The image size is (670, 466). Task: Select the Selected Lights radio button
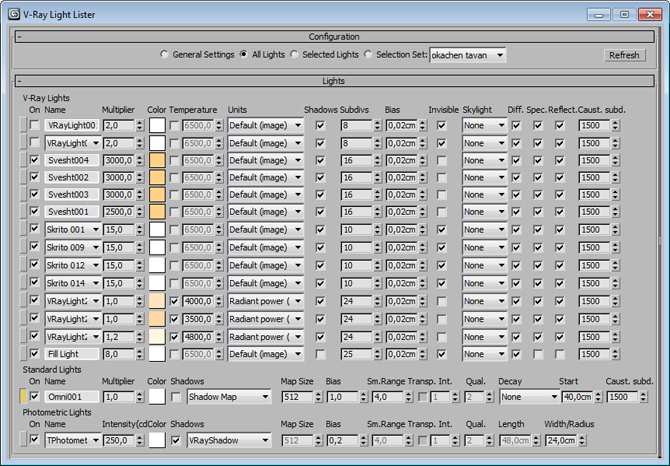coord(294,54)
